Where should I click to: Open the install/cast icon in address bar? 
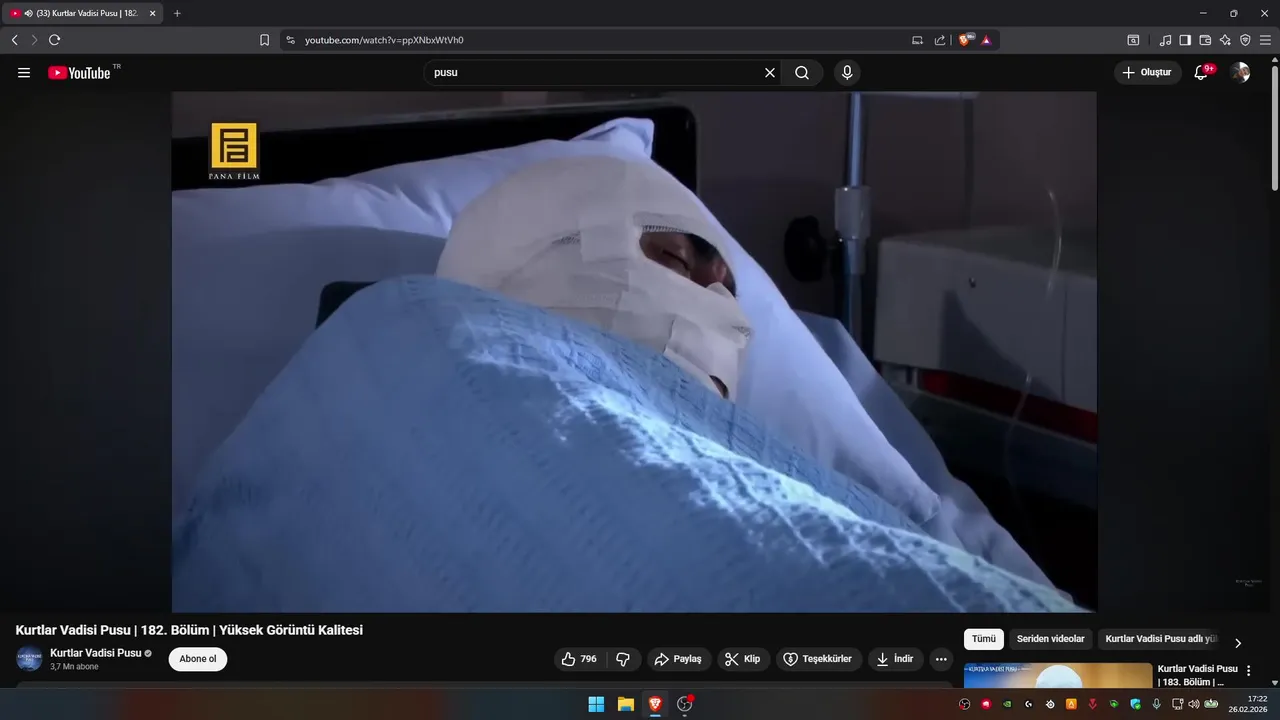[x=917, y=40]
